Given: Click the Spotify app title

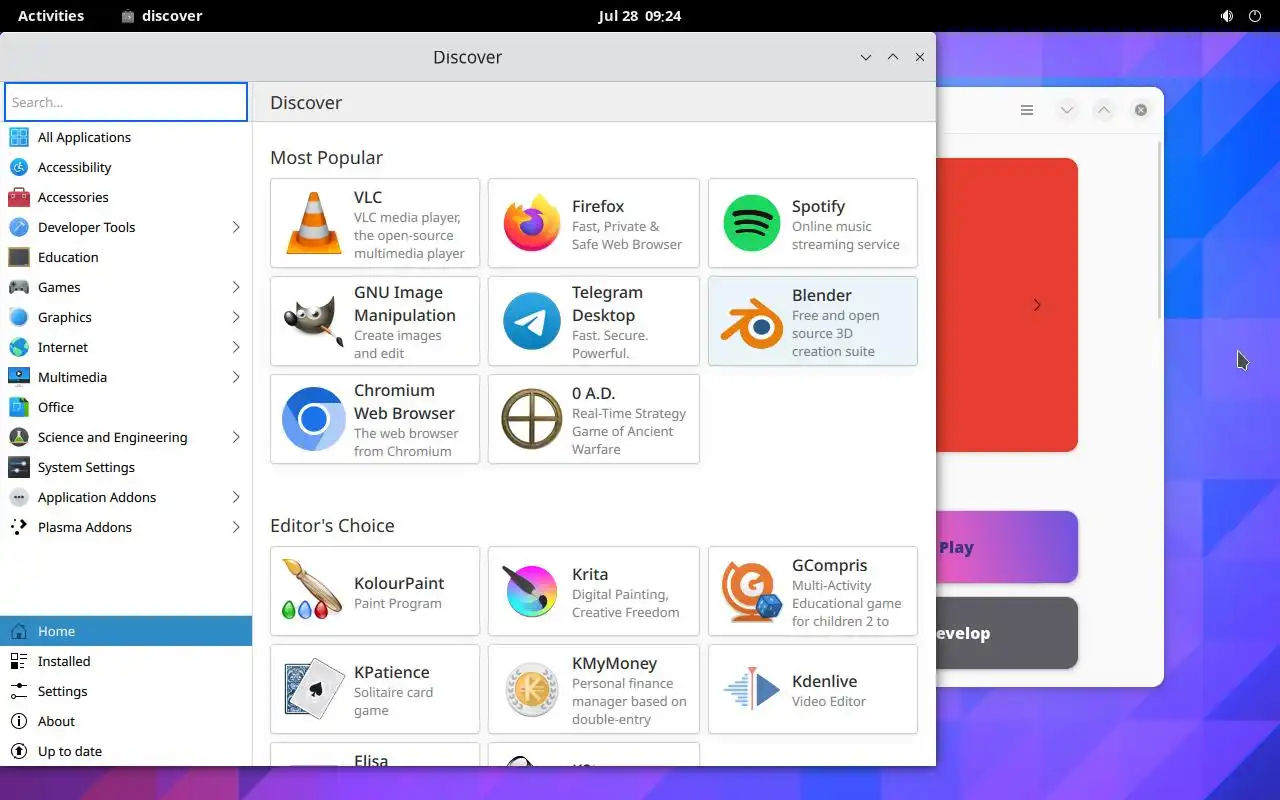Looking at the screenshot, I should [818, 206].
